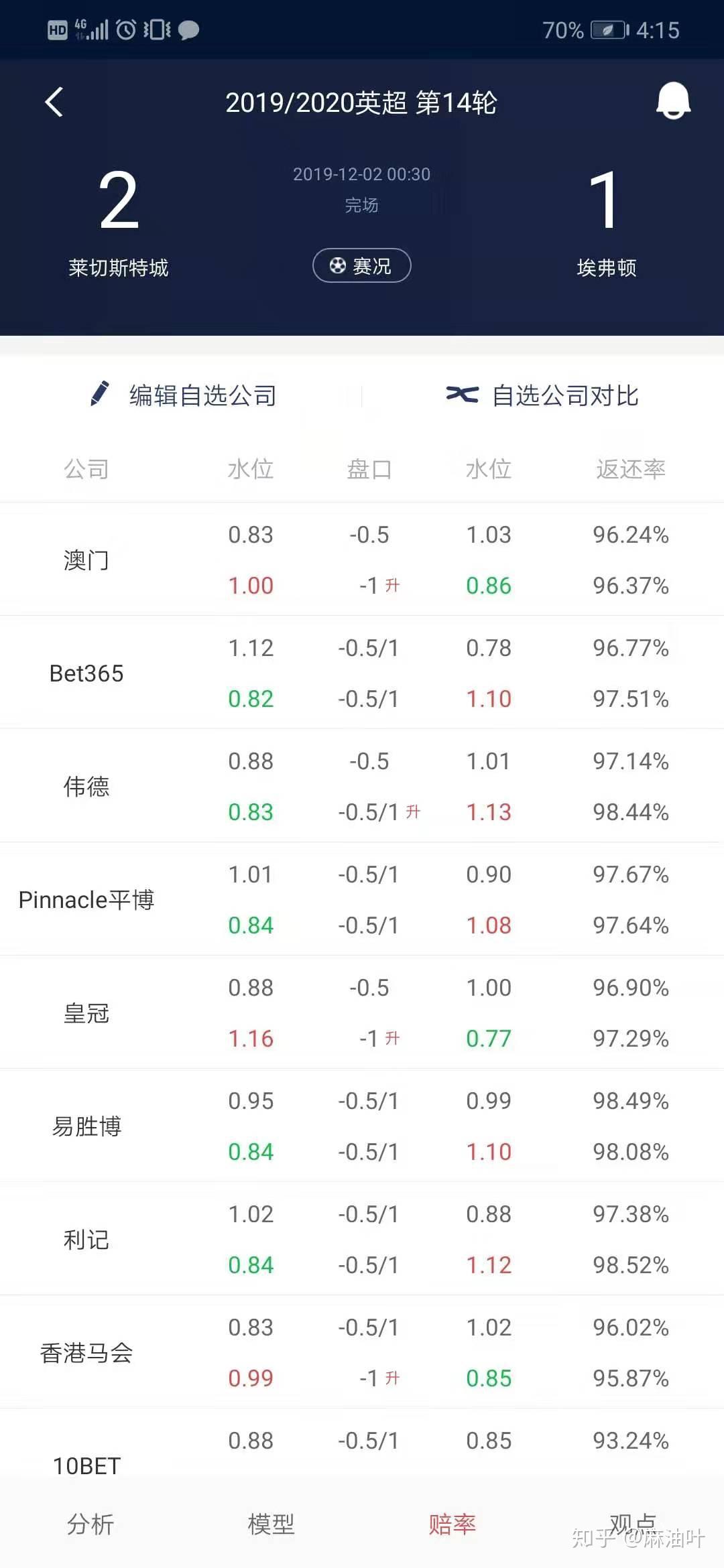724x1568 pixels.
Task: Open the notification bell icon
Action: tap(674, 102)
